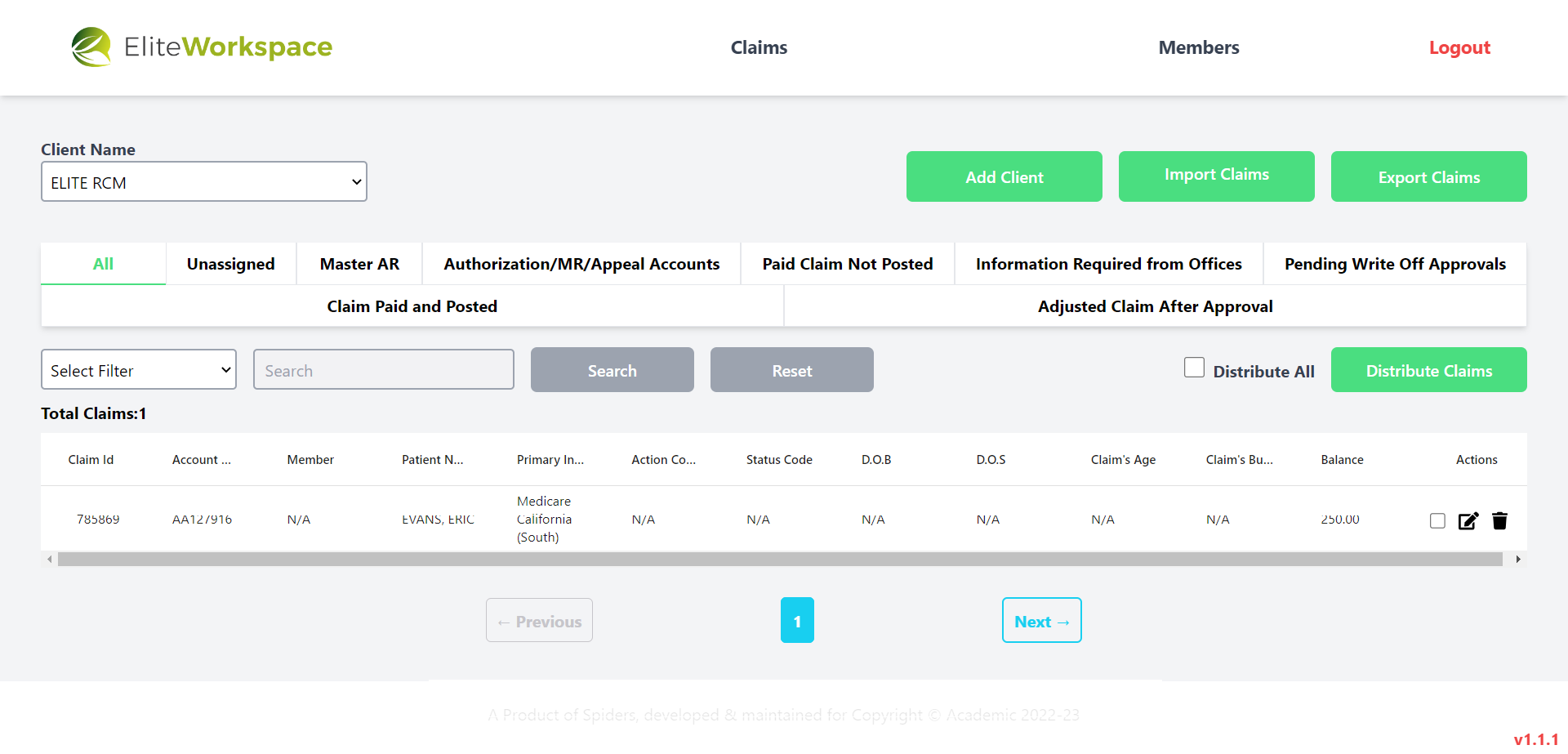
Task: Open Pending Write Off Approvals tab
Action: pyautogui.click(x=1395, y=264)
